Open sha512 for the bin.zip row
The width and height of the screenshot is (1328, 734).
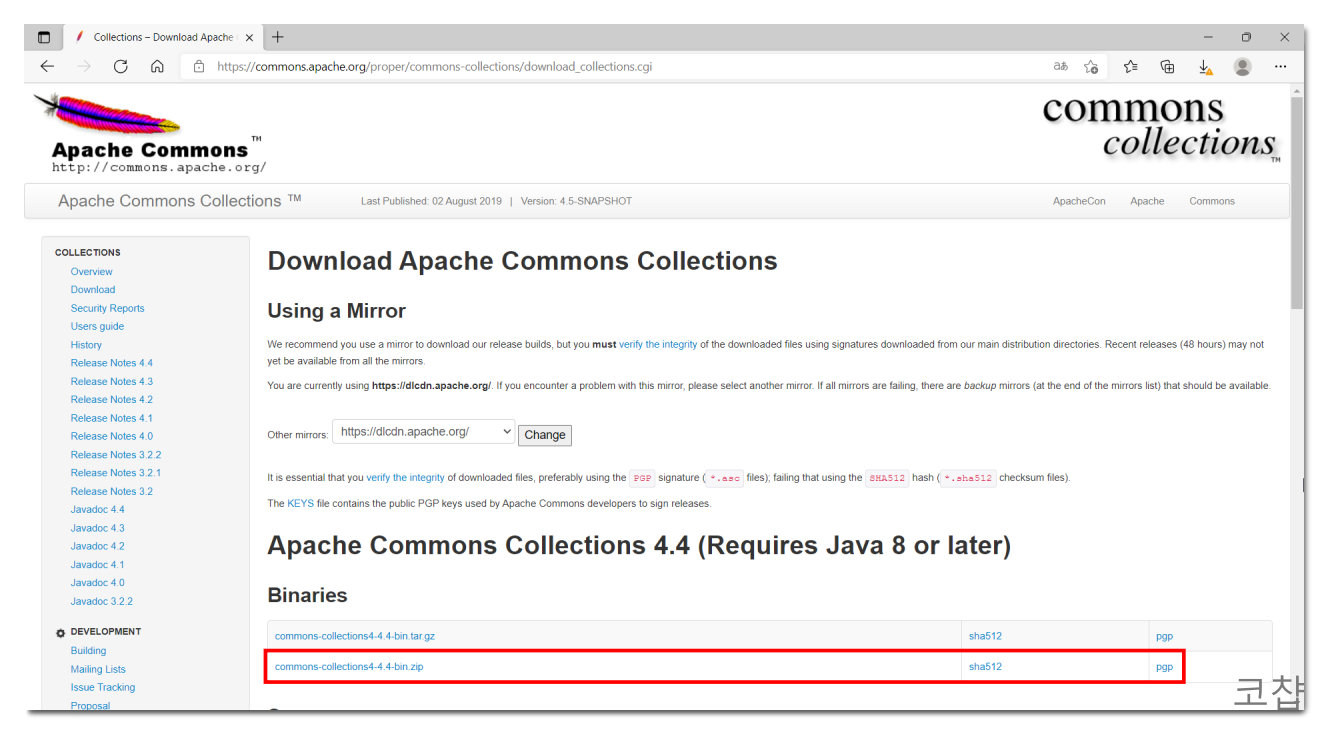[985, 666]
